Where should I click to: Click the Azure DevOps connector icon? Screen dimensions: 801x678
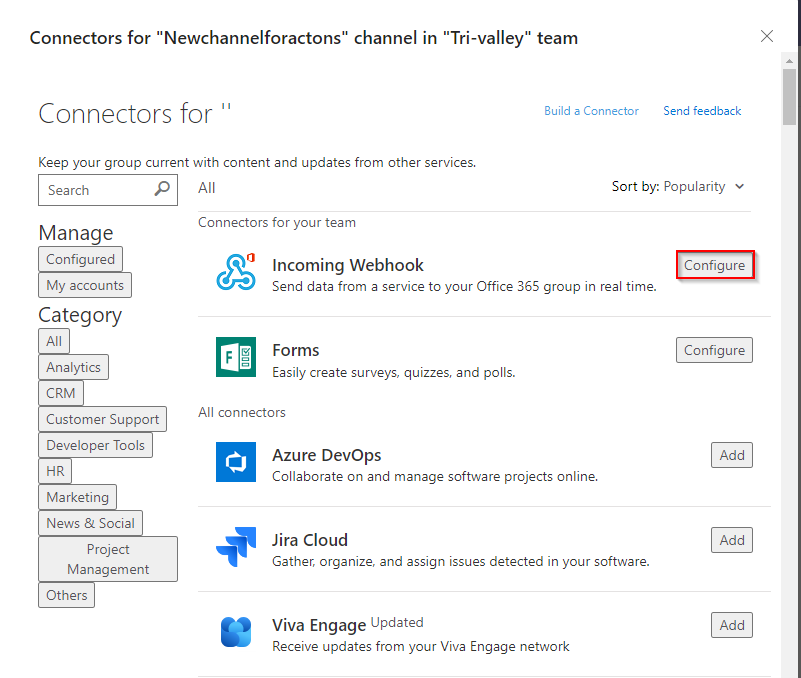coord(236,462)
